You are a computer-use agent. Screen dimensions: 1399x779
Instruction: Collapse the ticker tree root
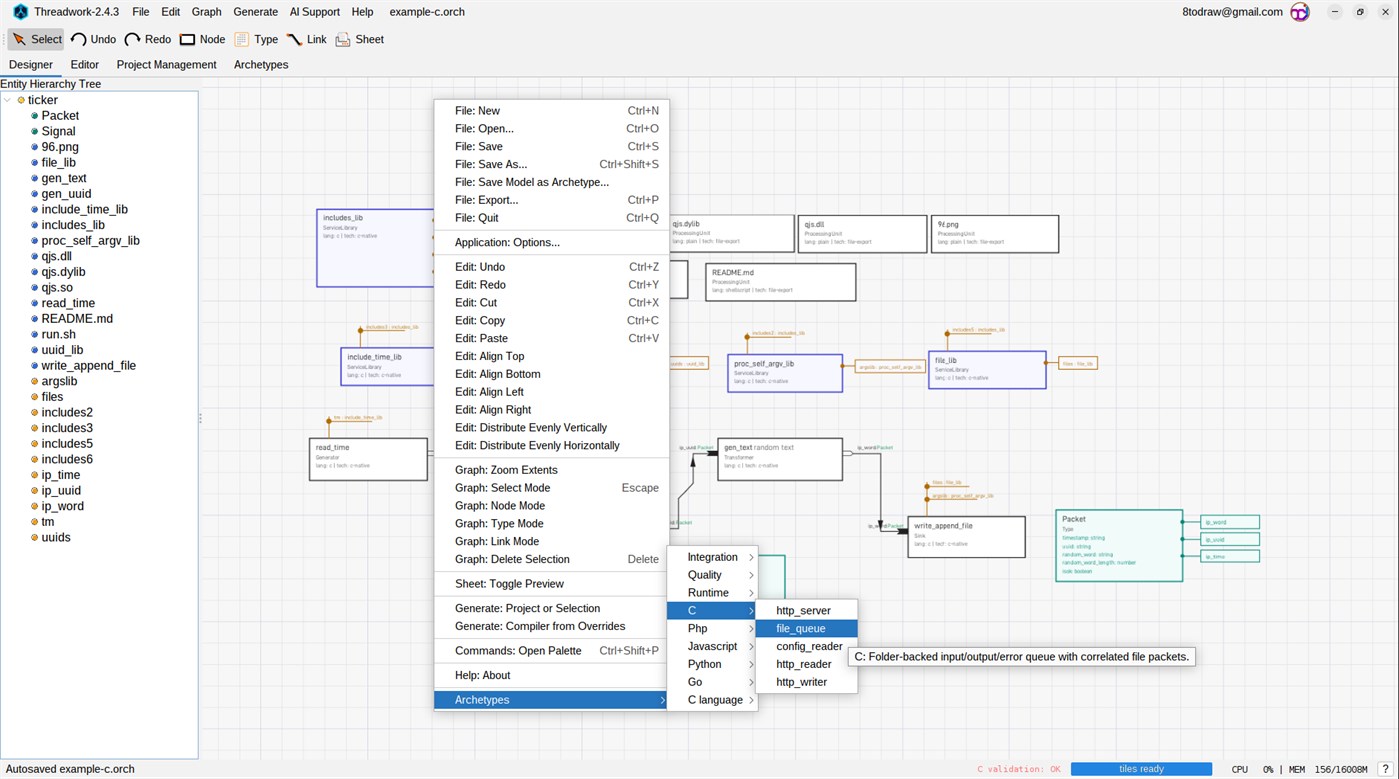pos(8,100)
